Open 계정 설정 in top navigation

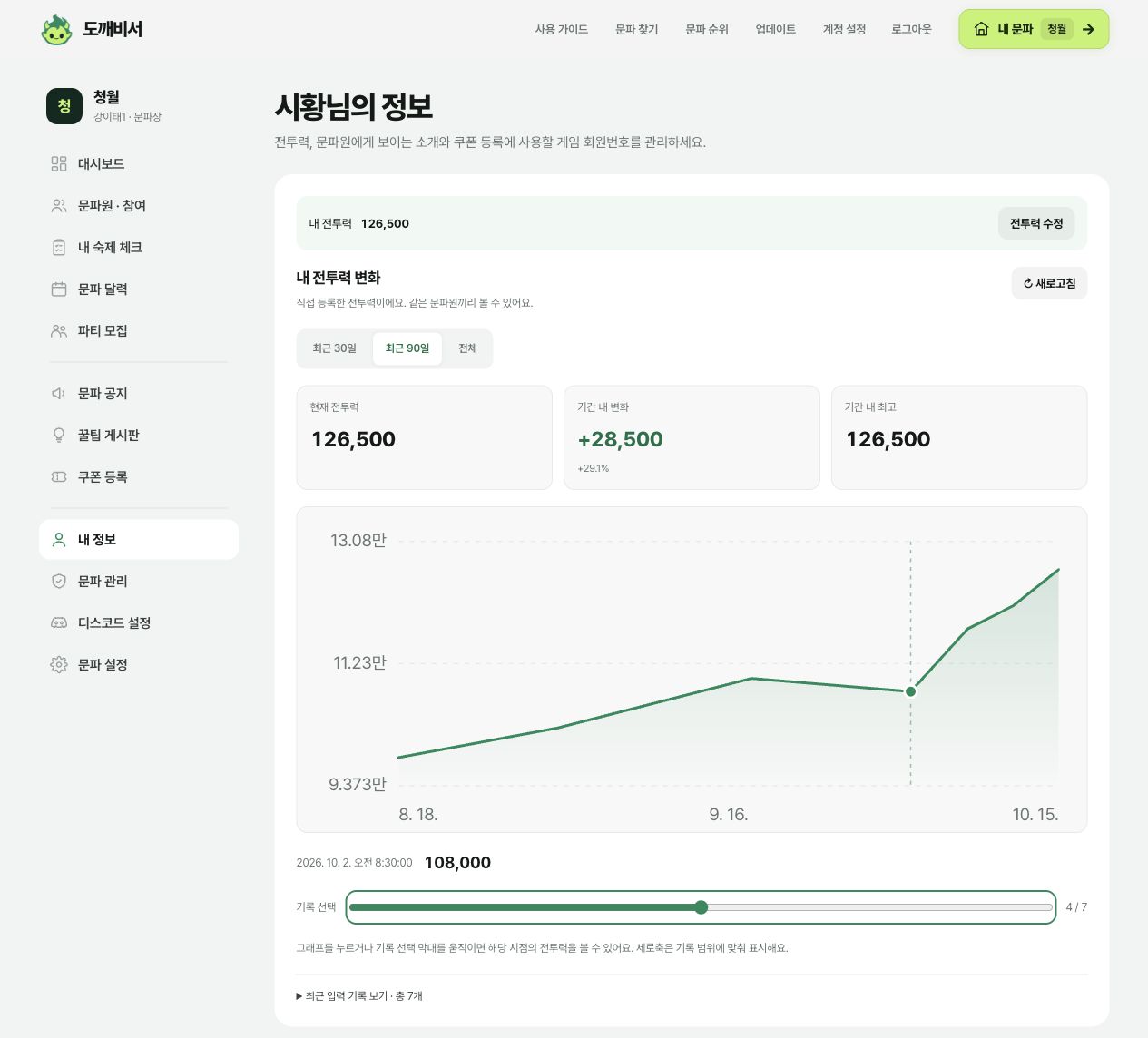[x=844, y=29]
